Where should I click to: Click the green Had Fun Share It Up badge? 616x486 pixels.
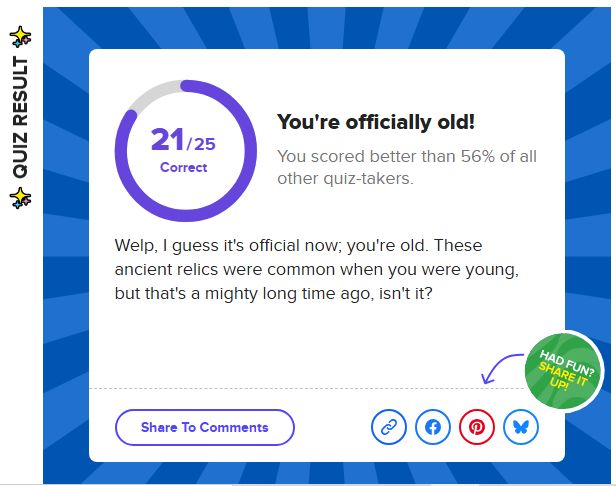pos(564,371)
